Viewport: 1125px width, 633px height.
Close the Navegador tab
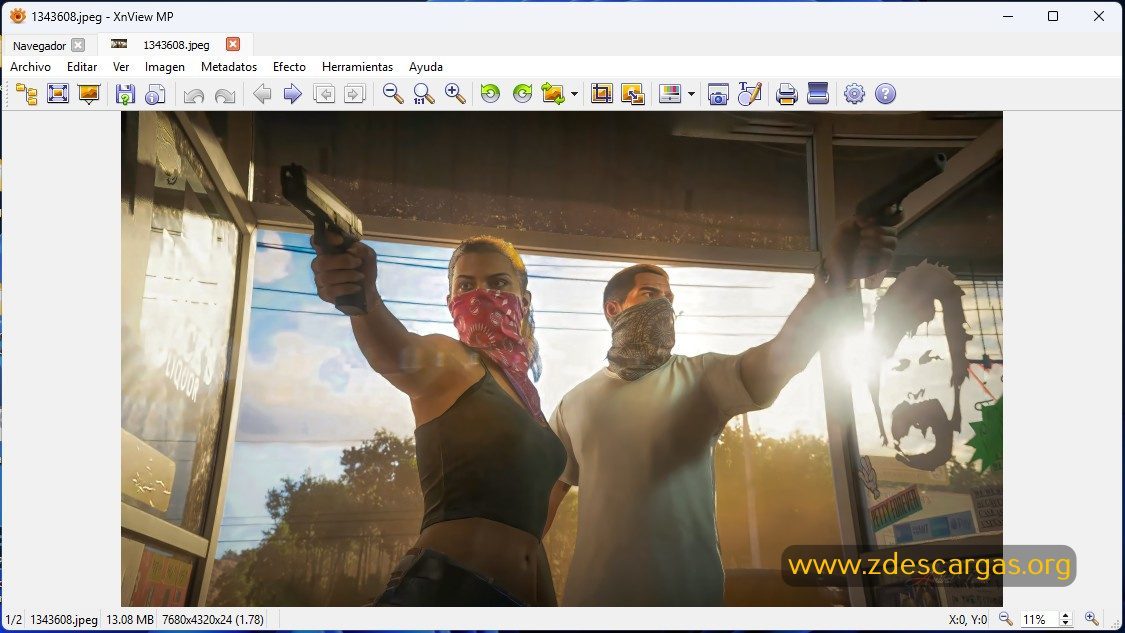77,45
